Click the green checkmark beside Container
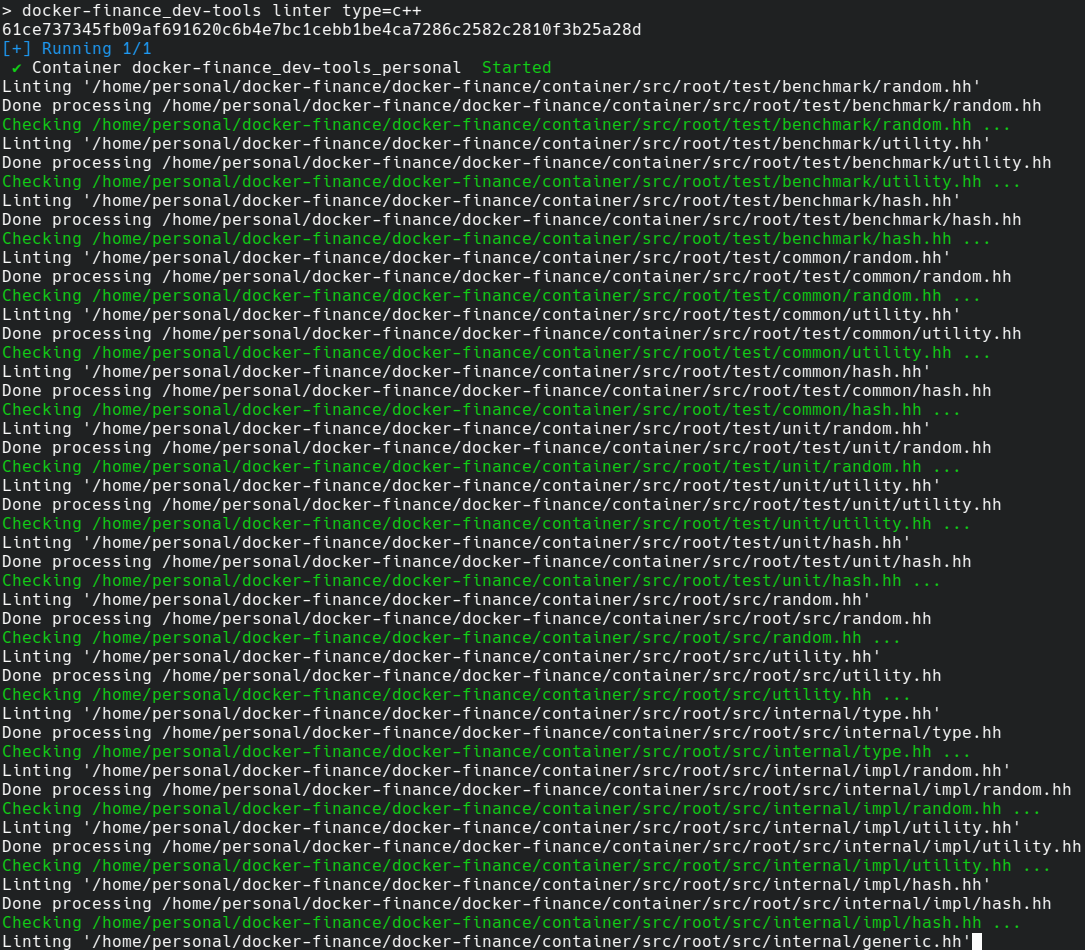The width and height of the screenshot is (1085, 950). pos(17,68)
